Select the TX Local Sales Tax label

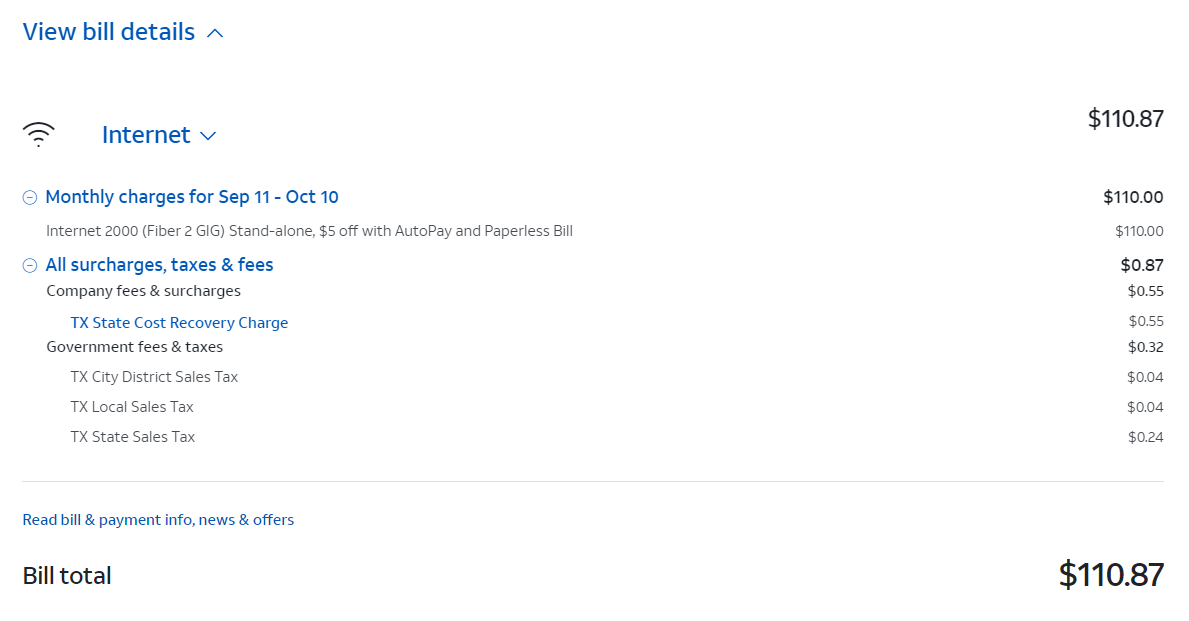click(132, 407)
